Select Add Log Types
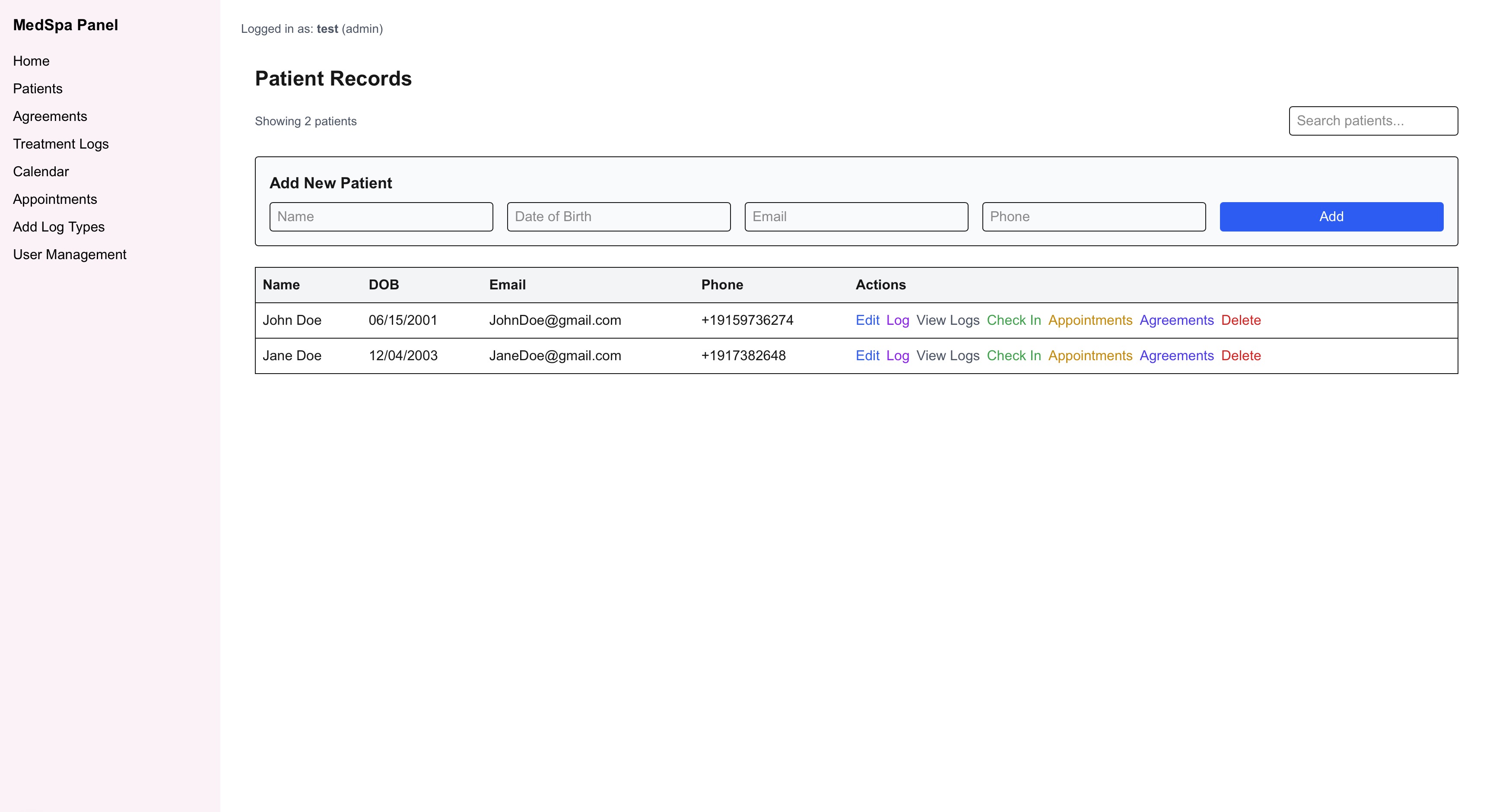 [58, 227]
